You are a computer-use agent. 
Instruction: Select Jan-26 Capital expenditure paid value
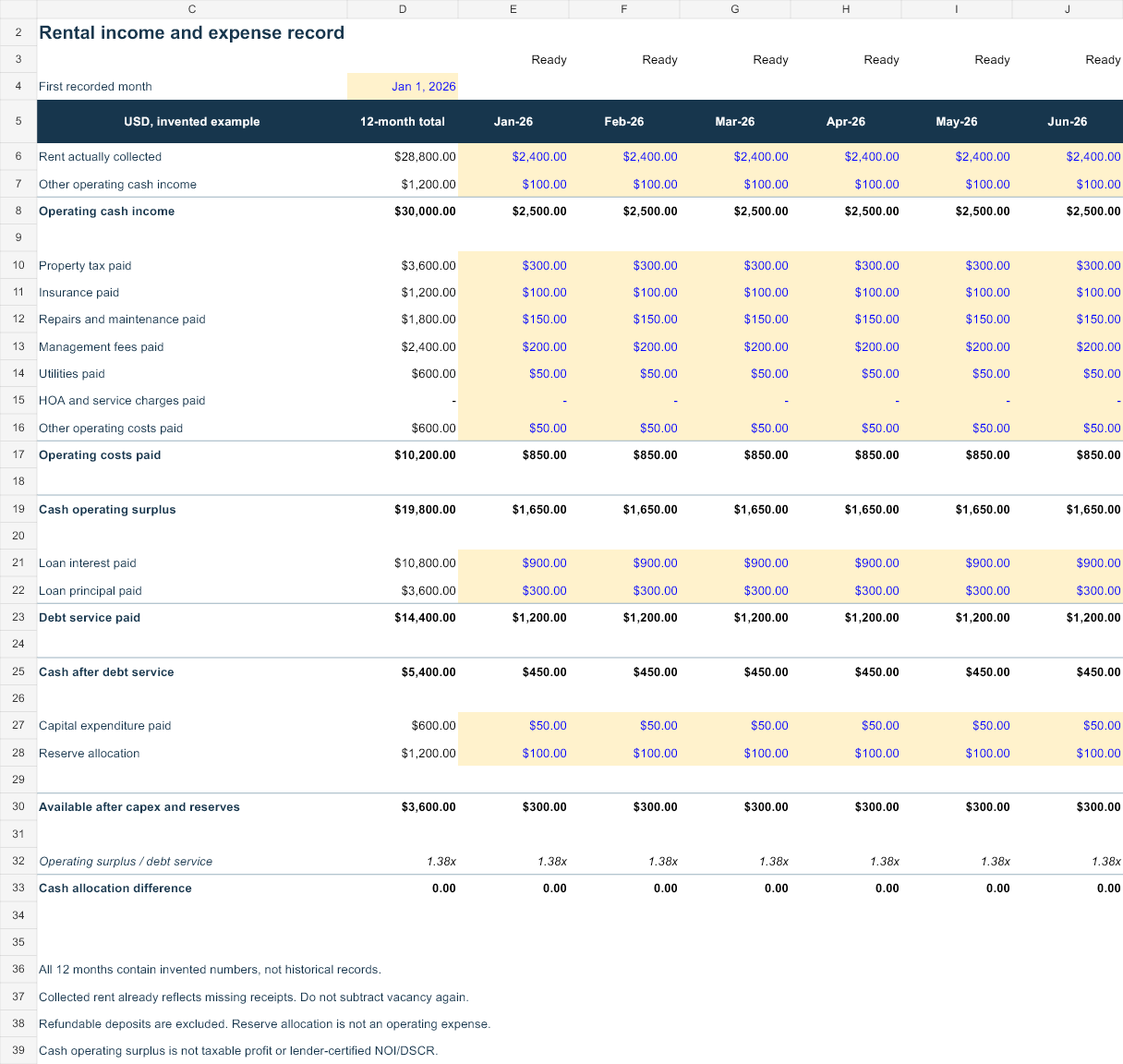513,726
